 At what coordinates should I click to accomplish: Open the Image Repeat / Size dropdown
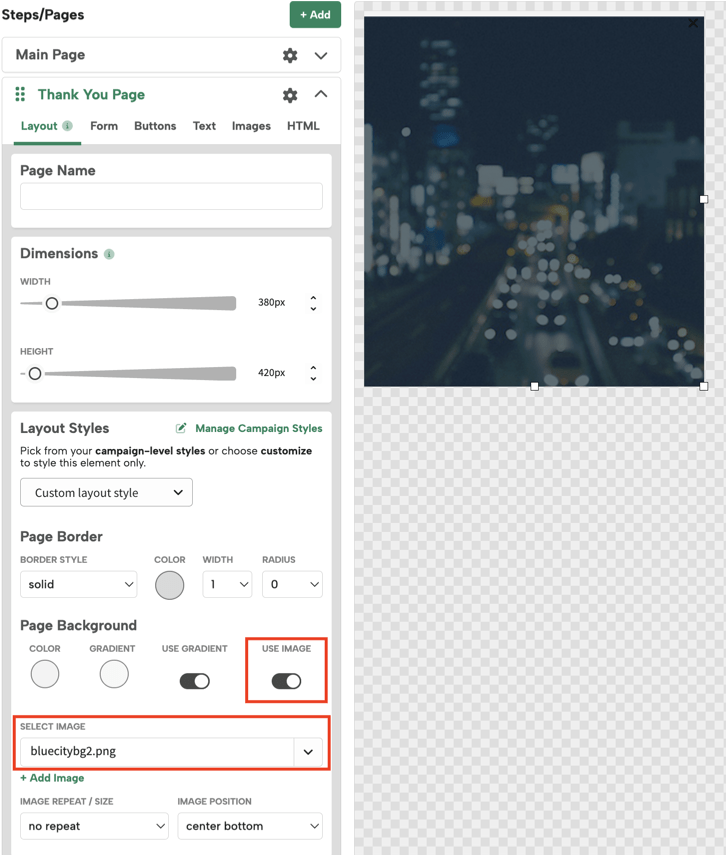94,826
